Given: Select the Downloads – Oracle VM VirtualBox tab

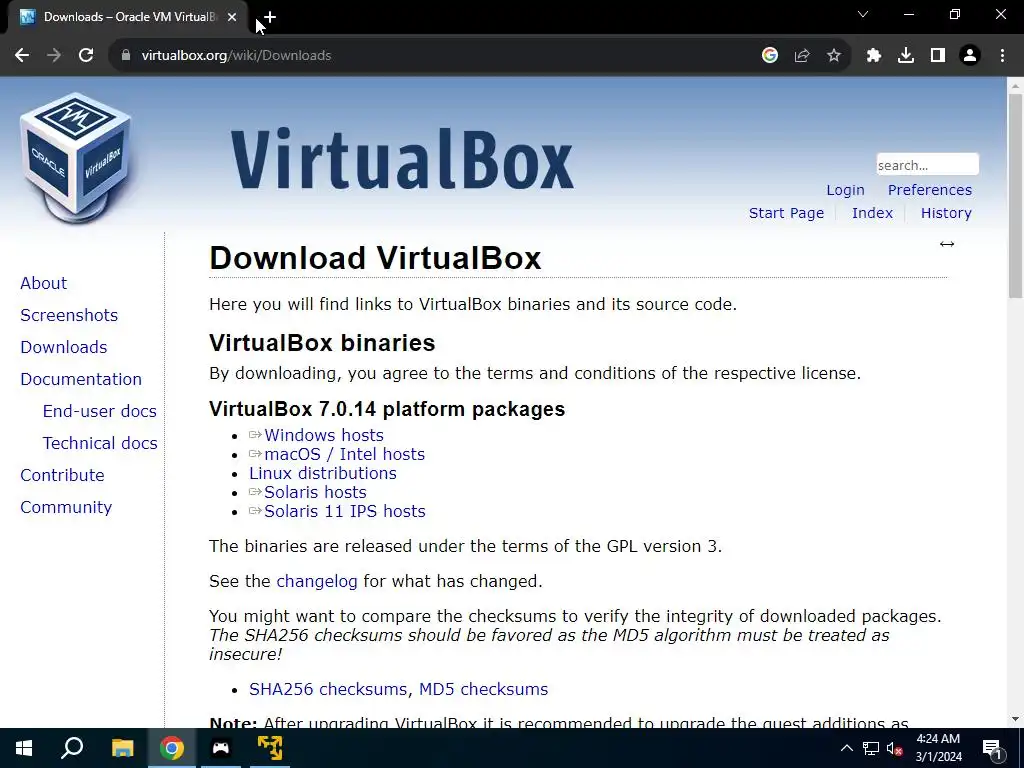Looking at the screenshot, I should pyautogui.click(x=128, y=17).
